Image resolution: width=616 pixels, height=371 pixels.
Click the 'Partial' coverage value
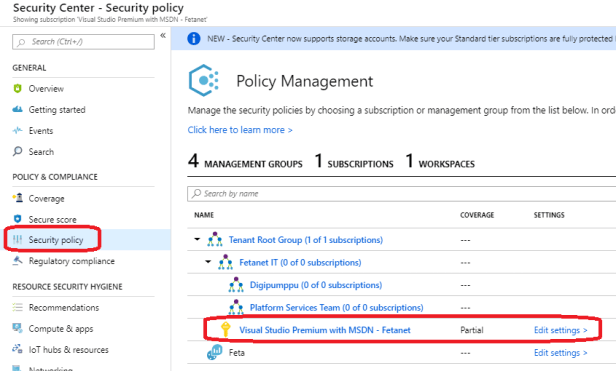[x=472, y=330]
